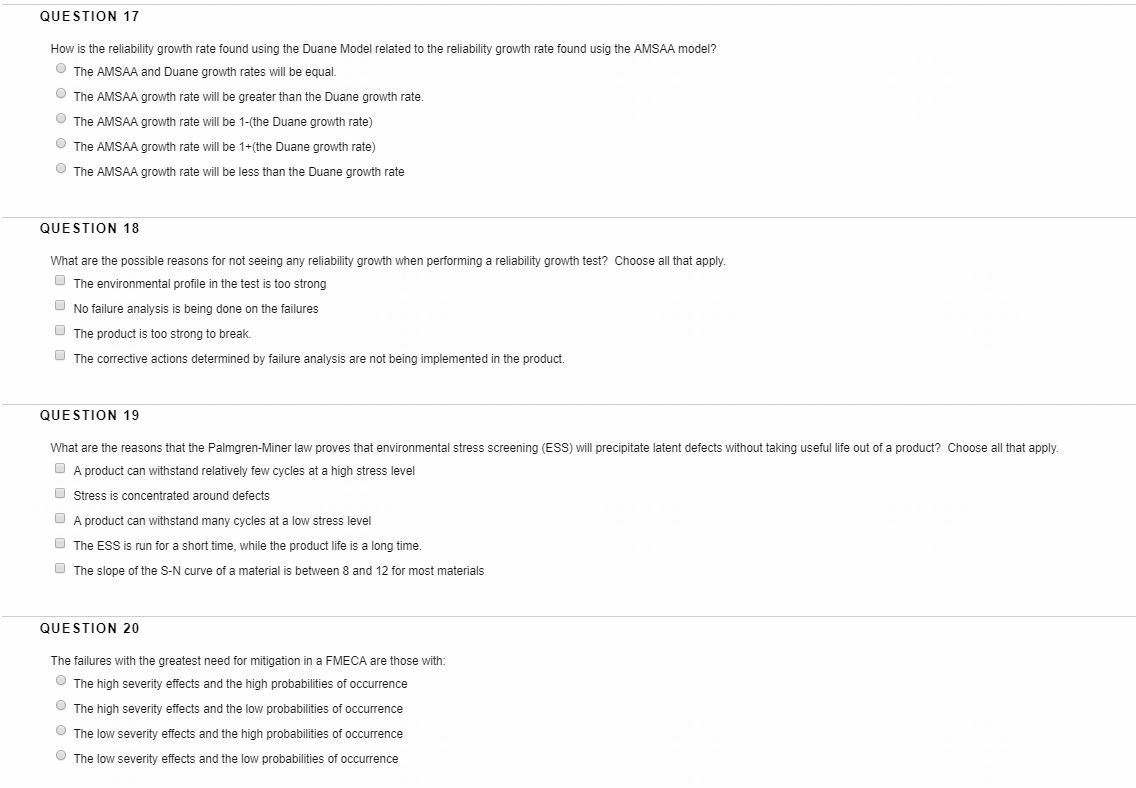Enable the checkbox about corrective actions not being implemented
This screenshot has width=1136, height=788.
click(60, 355)
